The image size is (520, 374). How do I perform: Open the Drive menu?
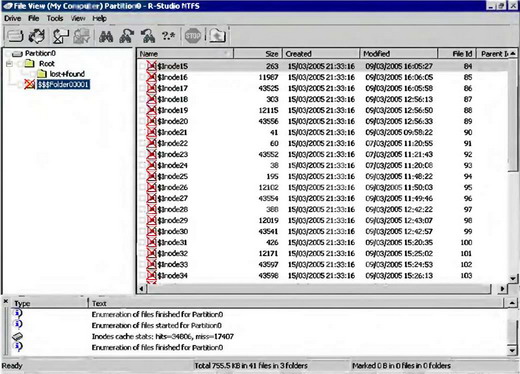13,18
